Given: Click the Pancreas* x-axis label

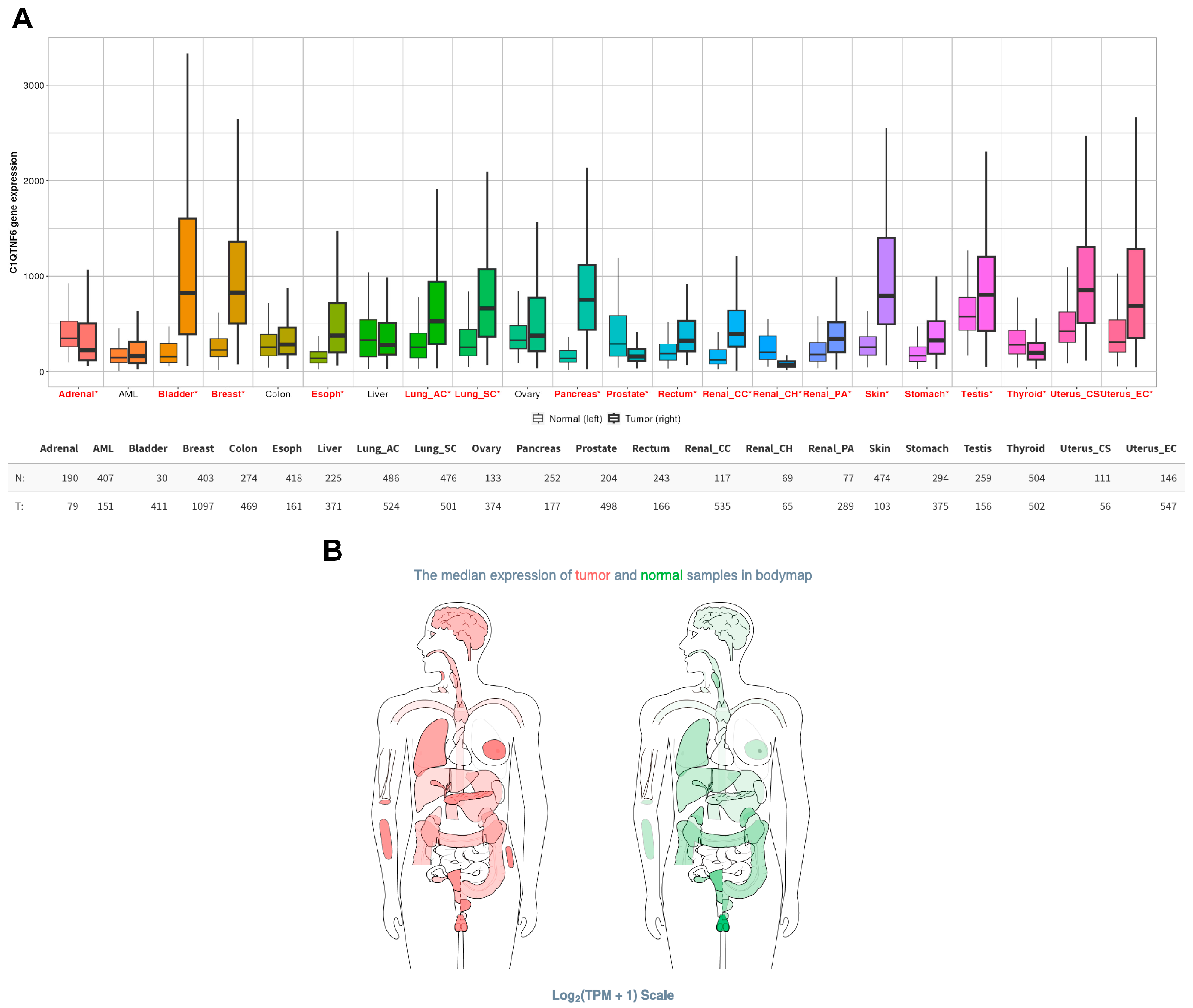Looking at the screenshot, I should click(577, 394).
